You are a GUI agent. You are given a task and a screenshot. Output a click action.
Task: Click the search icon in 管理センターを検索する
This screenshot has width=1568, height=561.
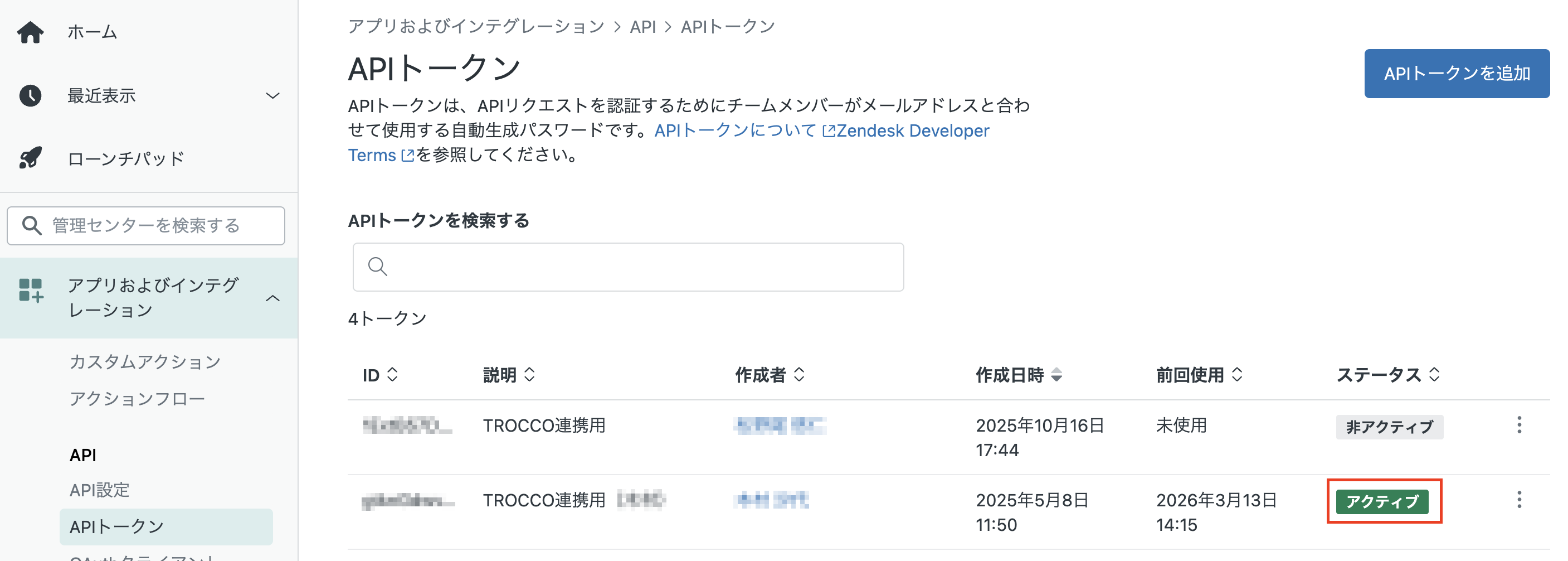[x=32, y=225]
